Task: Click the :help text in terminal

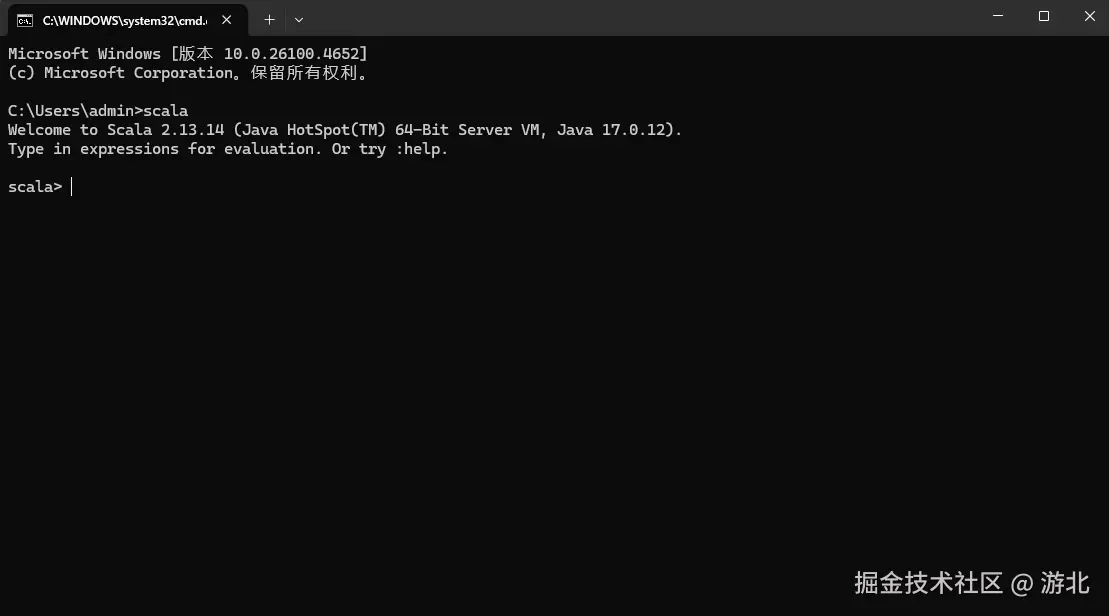Action: tap(421, 149)
